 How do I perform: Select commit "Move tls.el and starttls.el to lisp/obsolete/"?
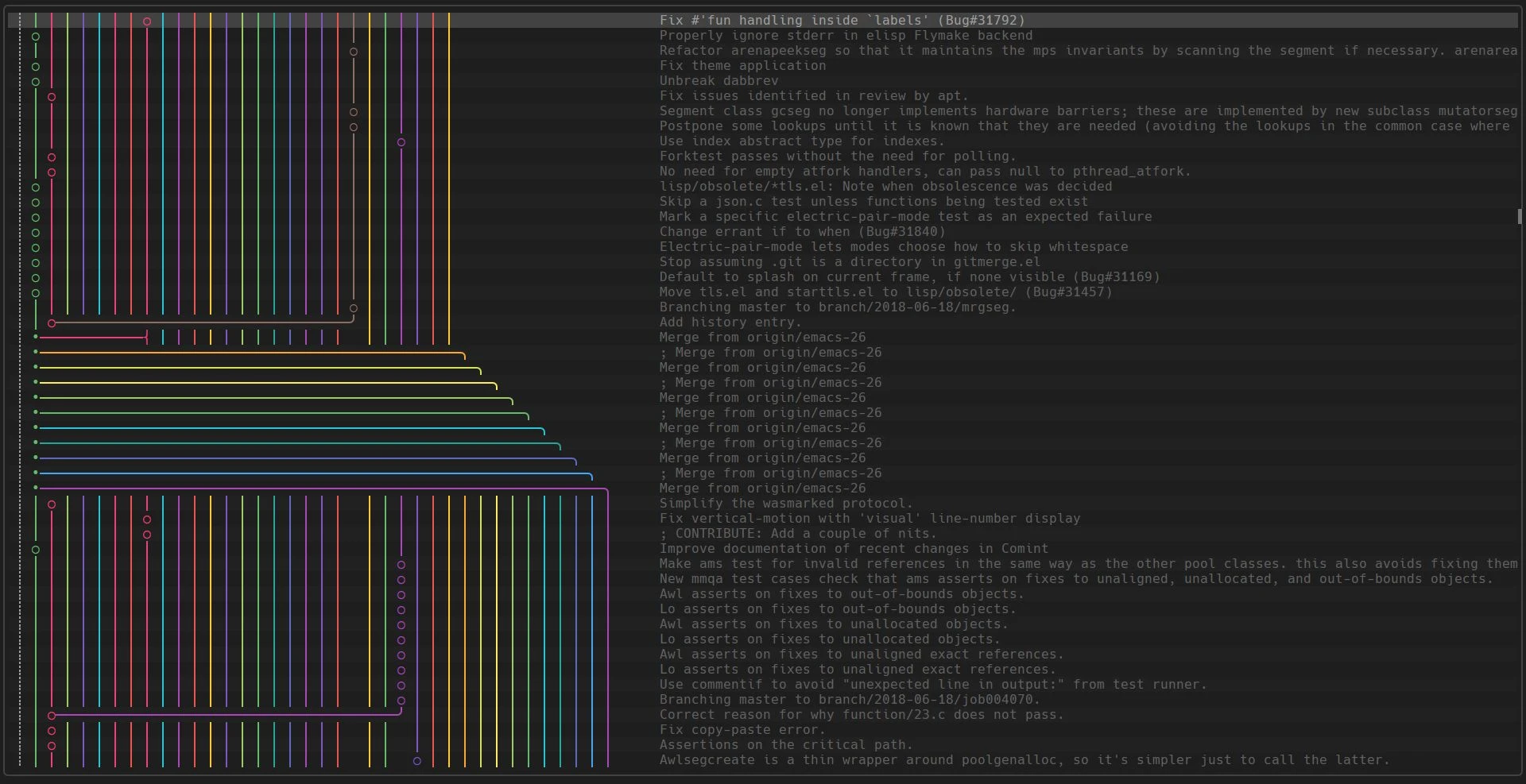(885, 292)
